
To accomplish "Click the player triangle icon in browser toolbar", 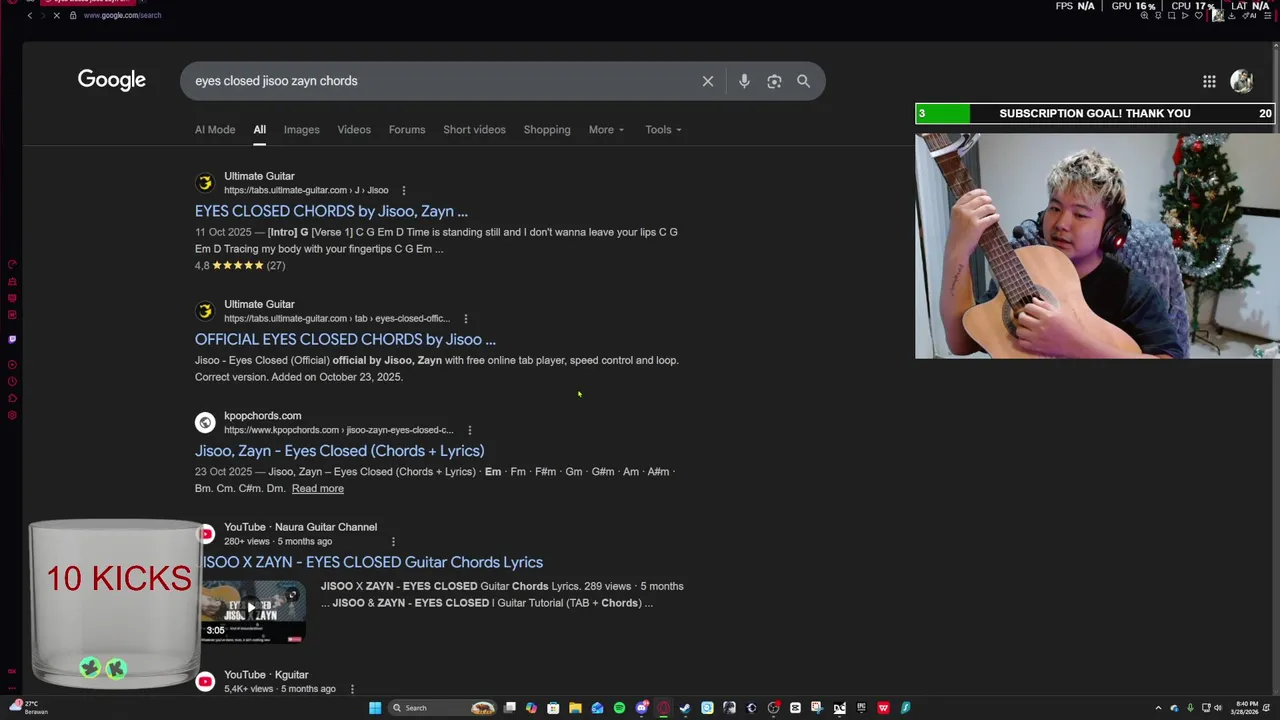I will point(1185,16).
